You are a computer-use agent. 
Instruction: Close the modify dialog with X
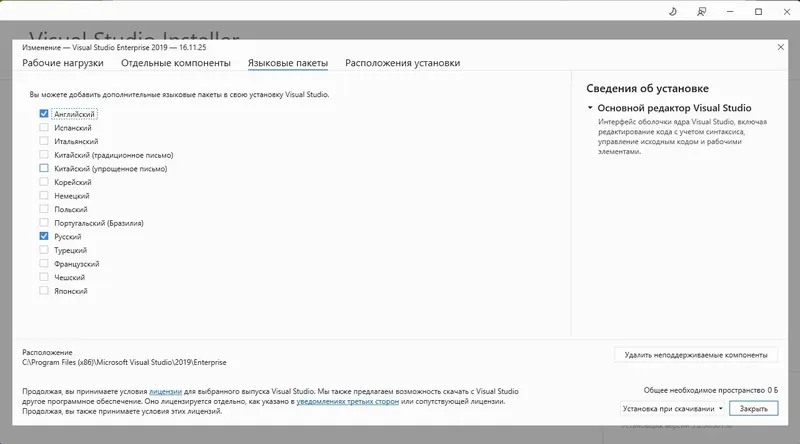click(780, 47)
